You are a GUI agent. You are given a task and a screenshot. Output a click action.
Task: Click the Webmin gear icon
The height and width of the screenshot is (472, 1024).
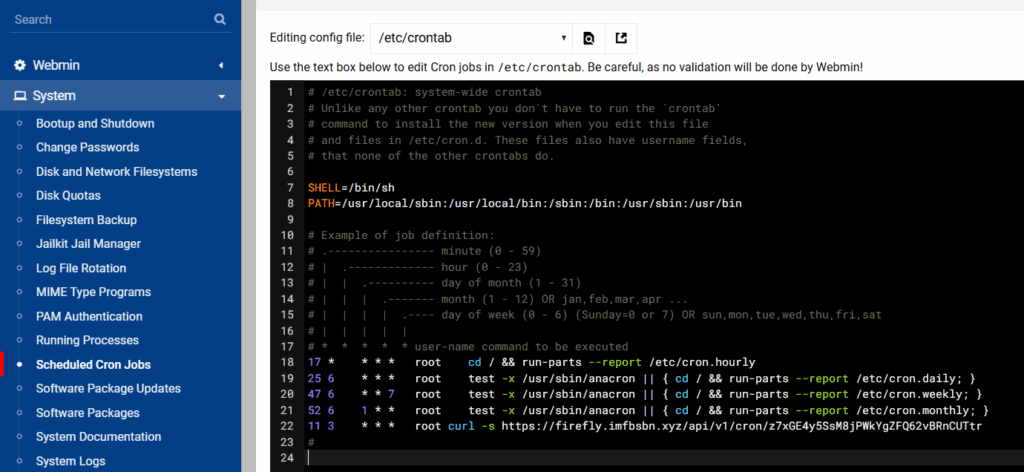point(20,65)
